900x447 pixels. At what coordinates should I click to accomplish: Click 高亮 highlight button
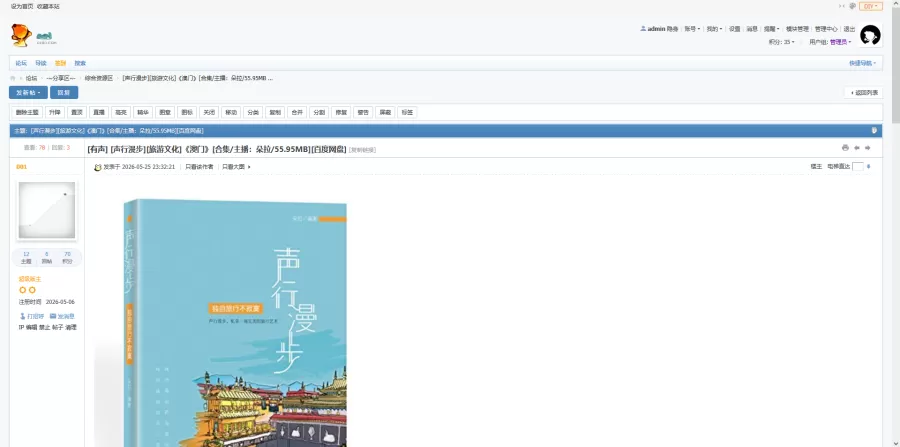coord(121,112)
